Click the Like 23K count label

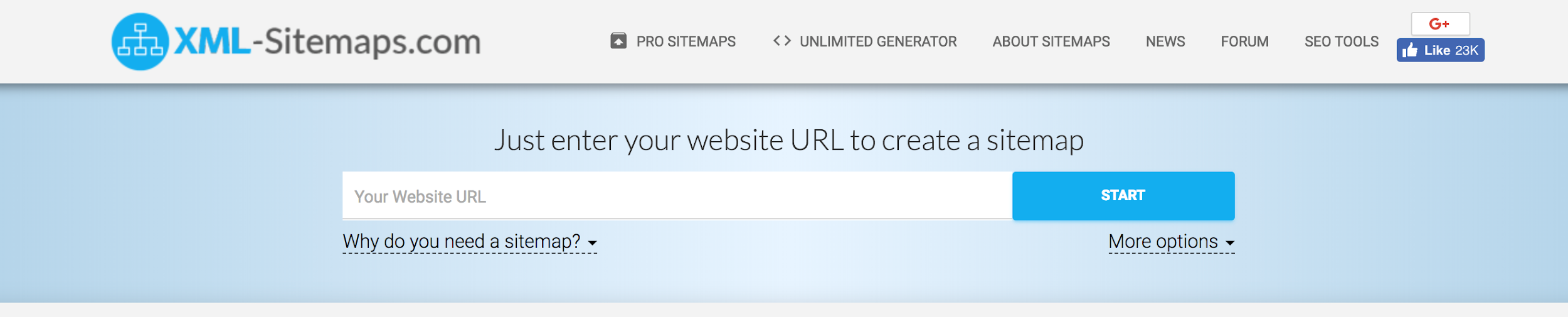pyautogui.click(x=1451, y=50)
